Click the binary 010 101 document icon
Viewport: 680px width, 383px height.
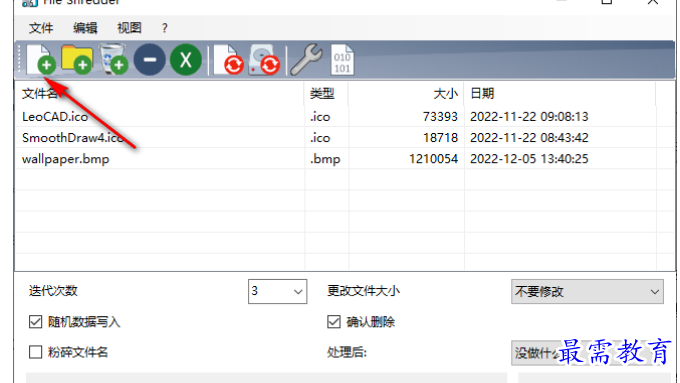click(x=342, y=59)
